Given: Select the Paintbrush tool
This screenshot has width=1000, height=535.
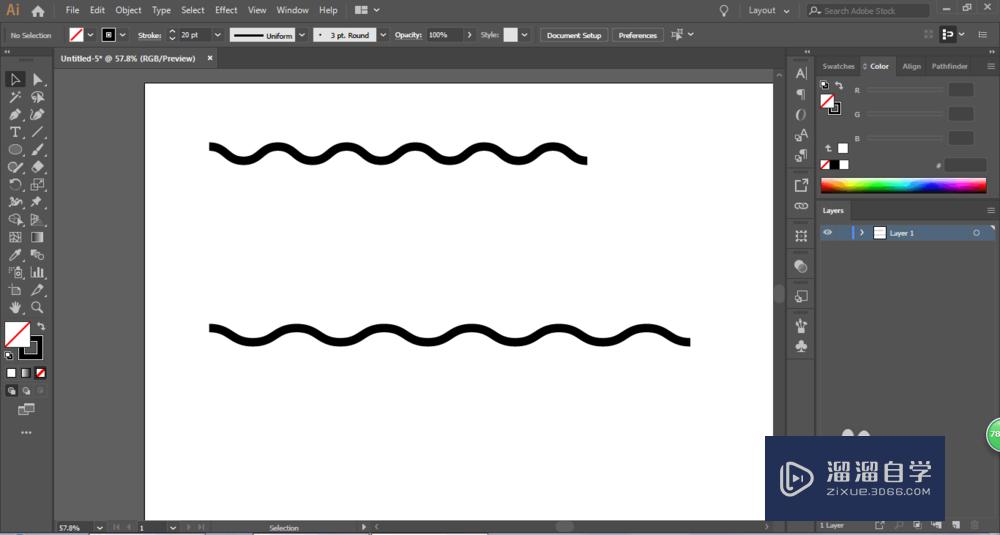Looking at the screenshot, I should tap(38, 150).
